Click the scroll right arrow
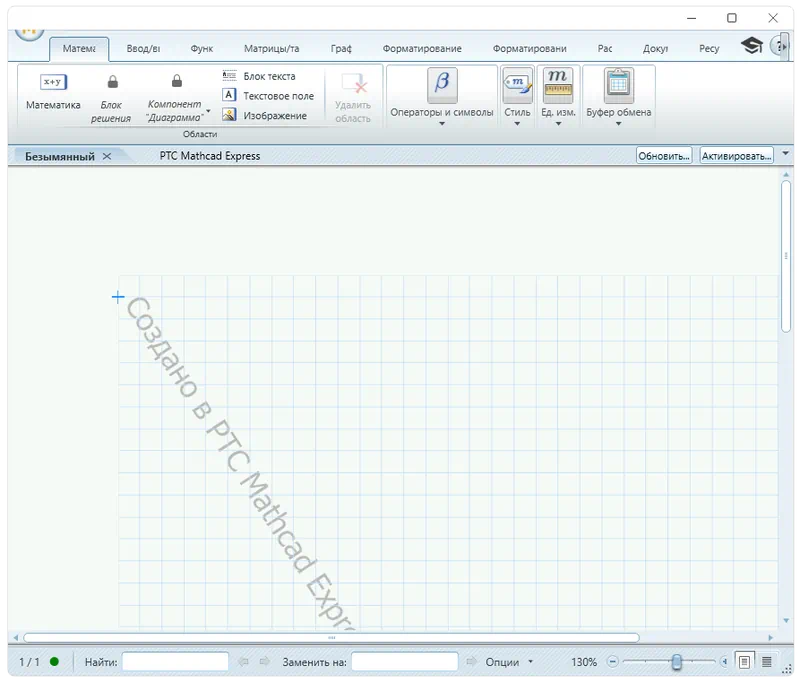 click(x=770, y=638)
